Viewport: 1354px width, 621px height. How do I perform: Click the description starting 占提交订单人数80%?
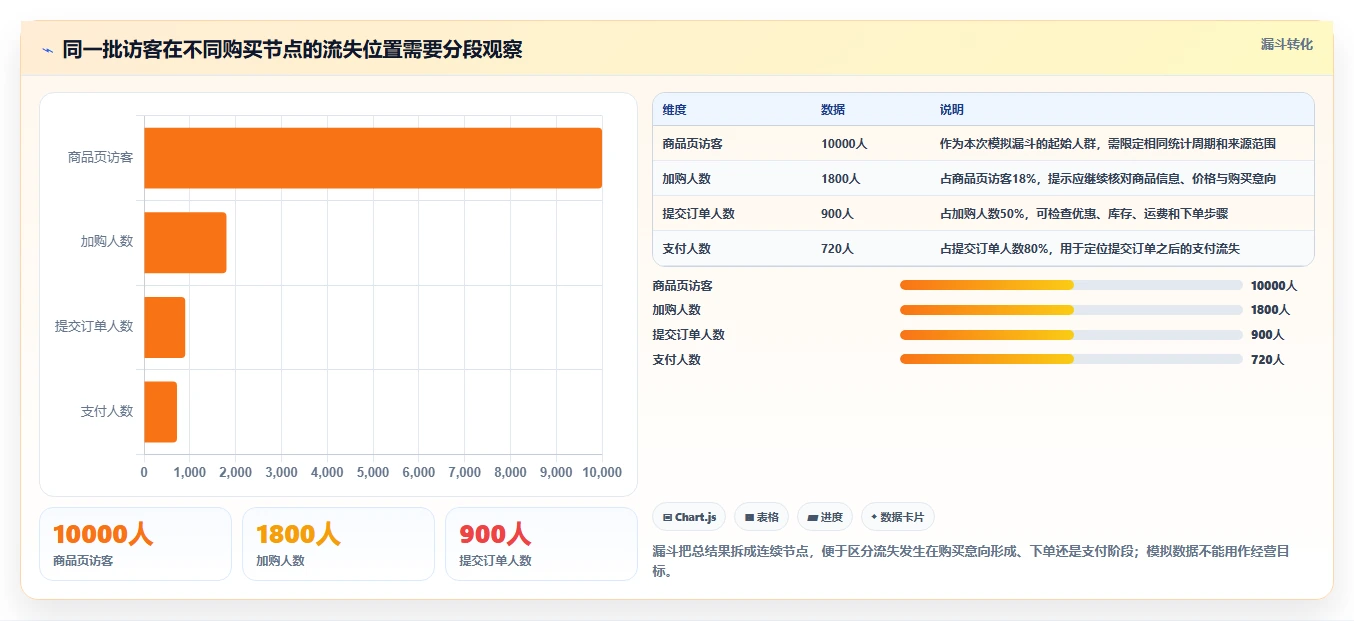pos(1090,249)
